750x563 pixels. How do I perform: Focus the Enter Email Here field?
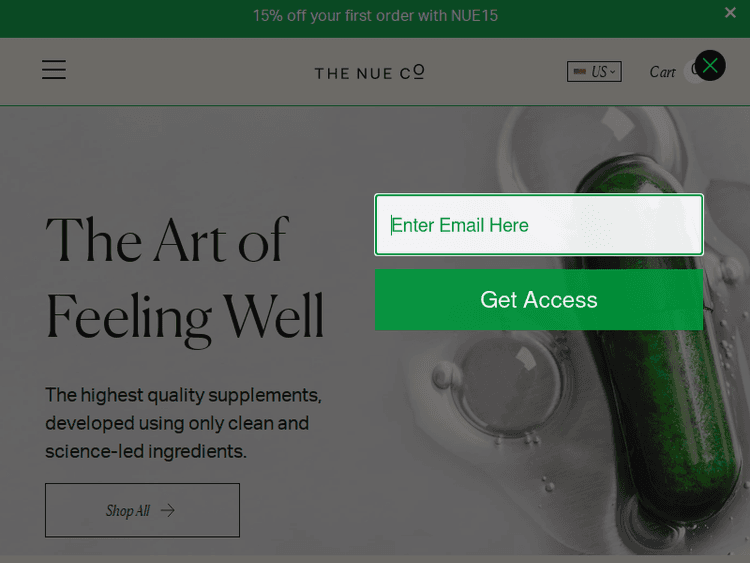click(539, 225)
